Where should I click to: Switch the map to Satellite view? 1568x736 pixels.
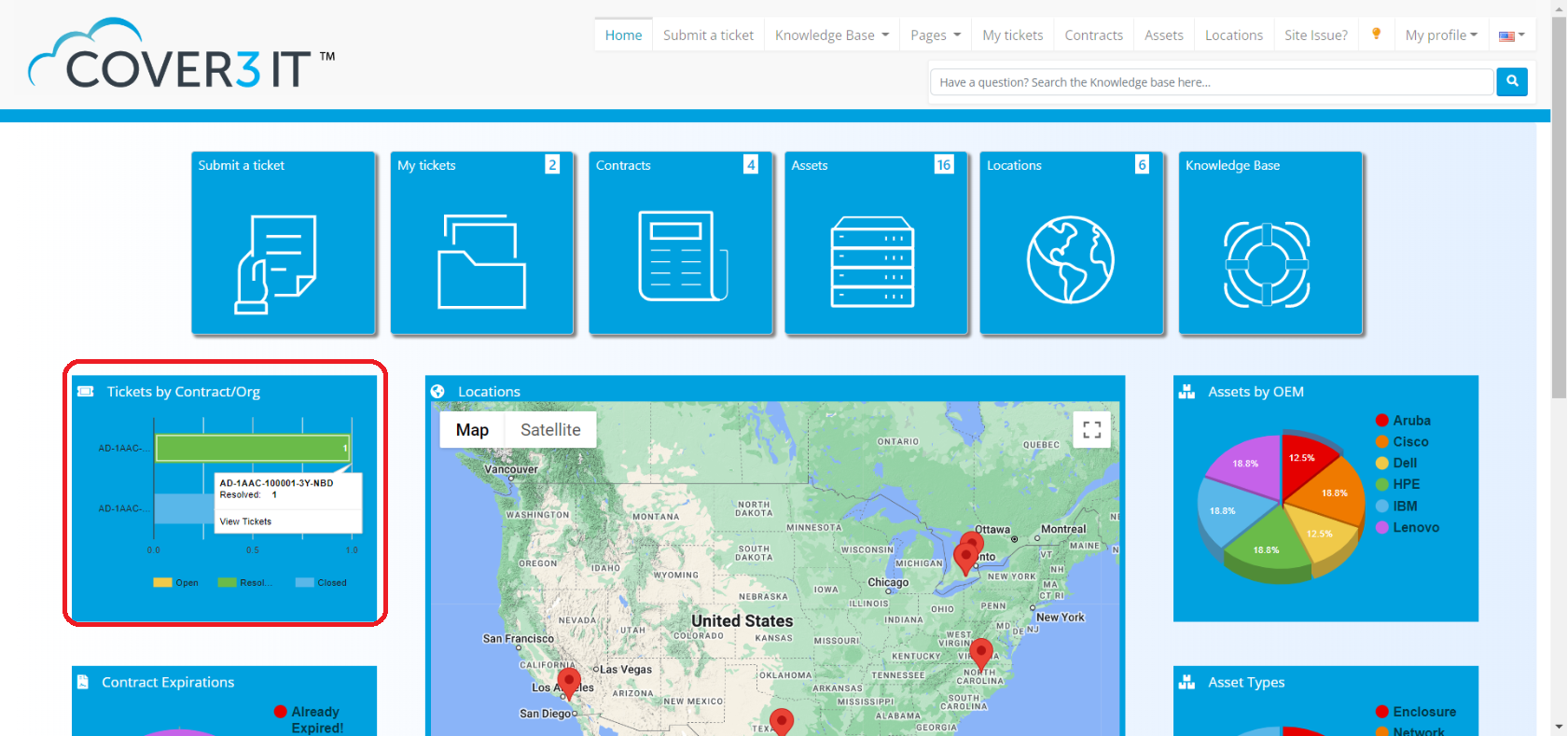click(550, 430)
